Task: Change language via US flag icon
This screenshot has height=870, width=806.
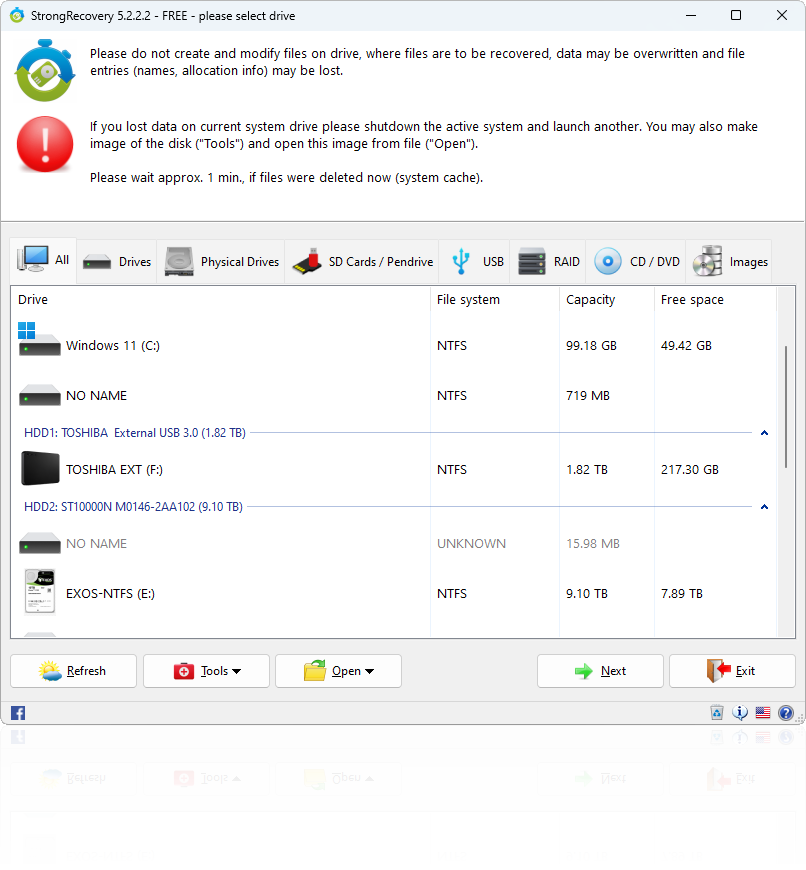Action: [763, 712]
